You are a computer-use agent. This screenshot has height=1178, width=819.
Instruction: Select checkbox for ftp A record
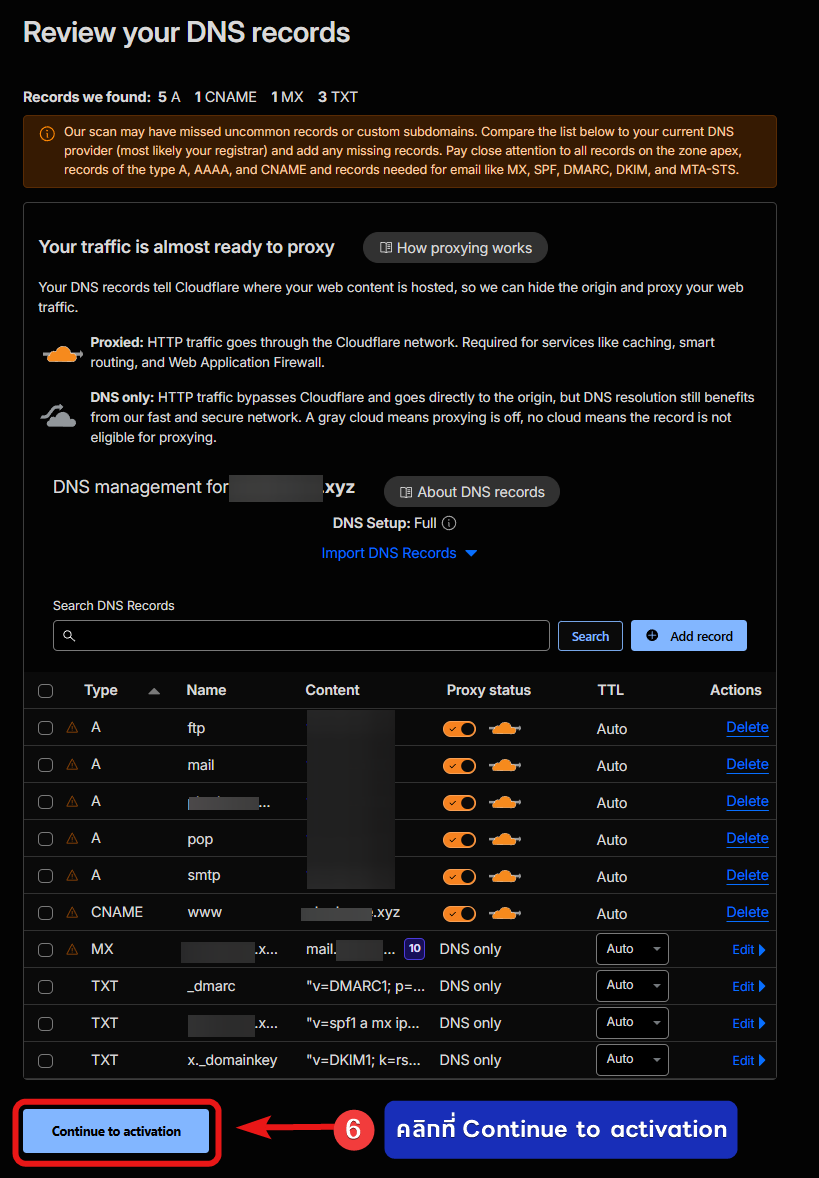[46, 728]
